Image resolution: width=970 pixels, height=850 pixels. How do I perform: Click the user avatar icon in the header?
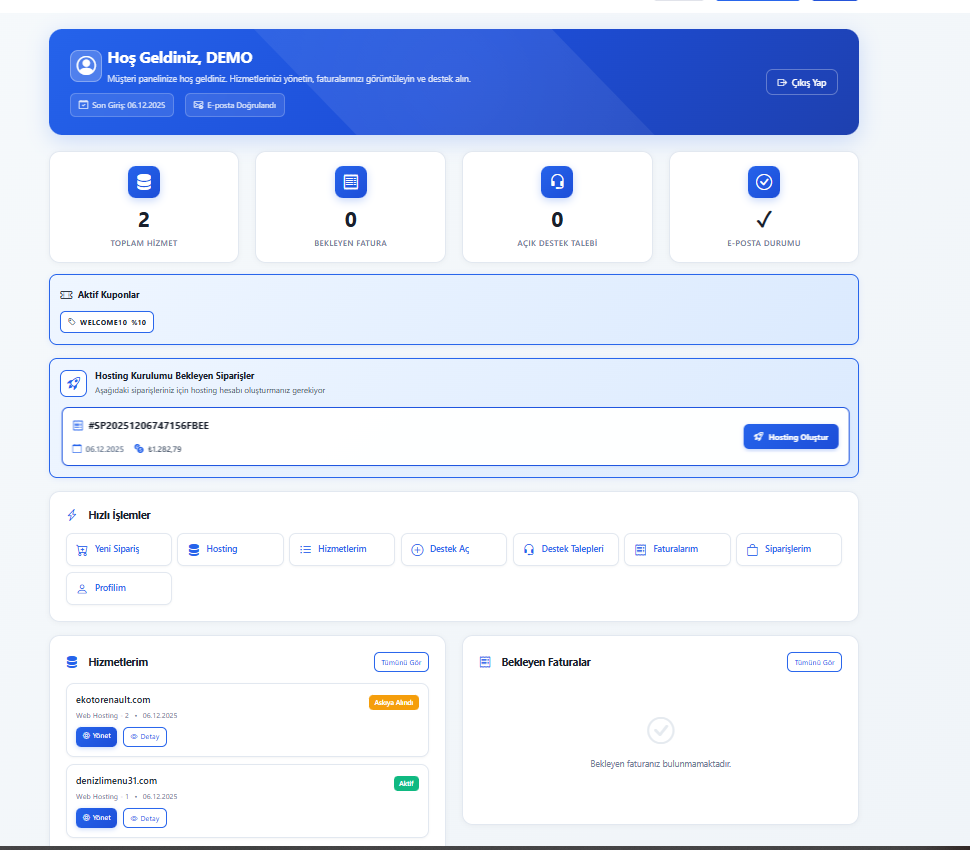pos(86,66)
